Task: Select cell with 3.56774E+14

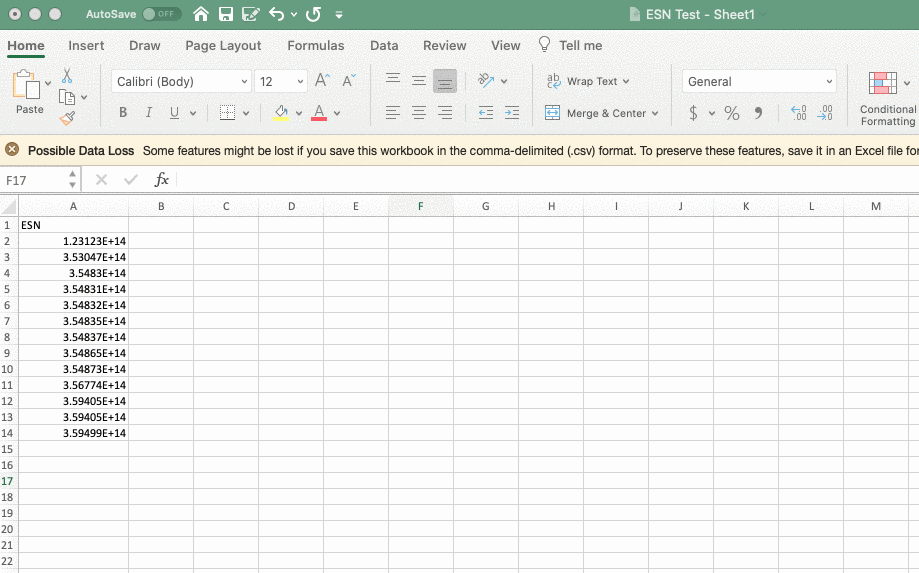Action: tap(73, 385)
